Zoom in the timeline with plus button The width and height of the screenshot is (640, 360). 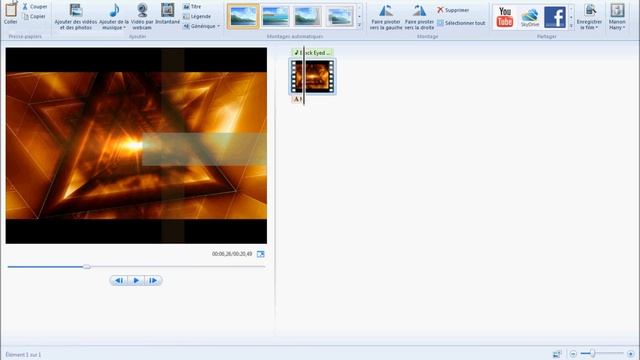(631, 354)
